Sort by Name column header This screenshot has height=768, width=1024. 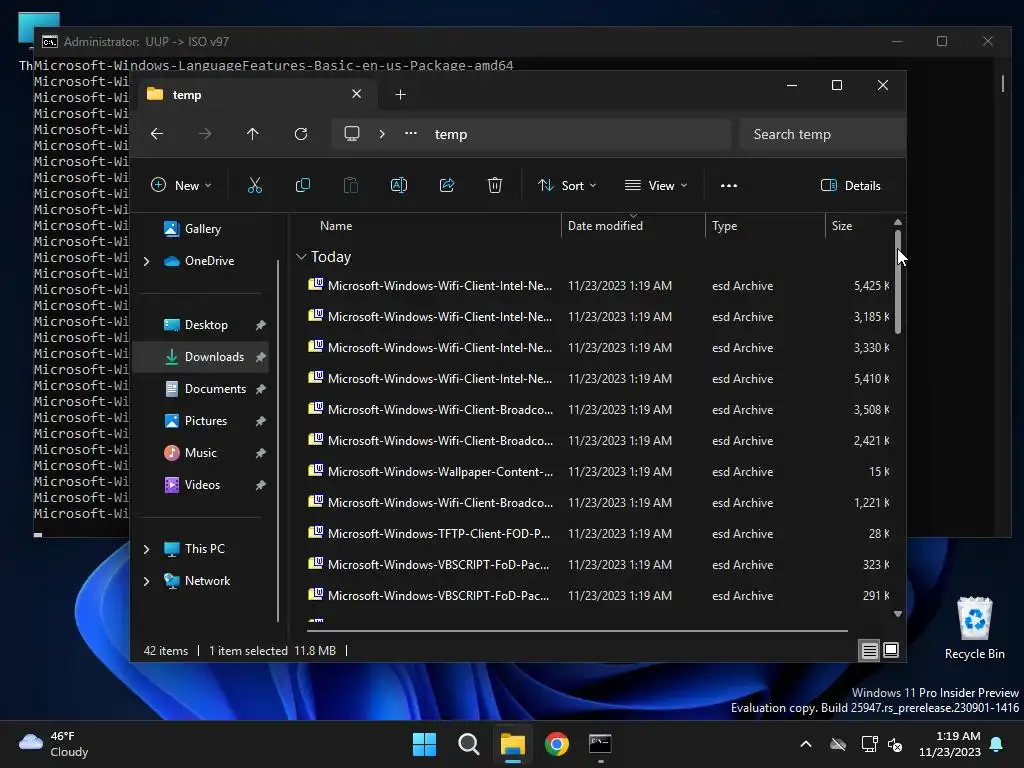coord(336,226)
